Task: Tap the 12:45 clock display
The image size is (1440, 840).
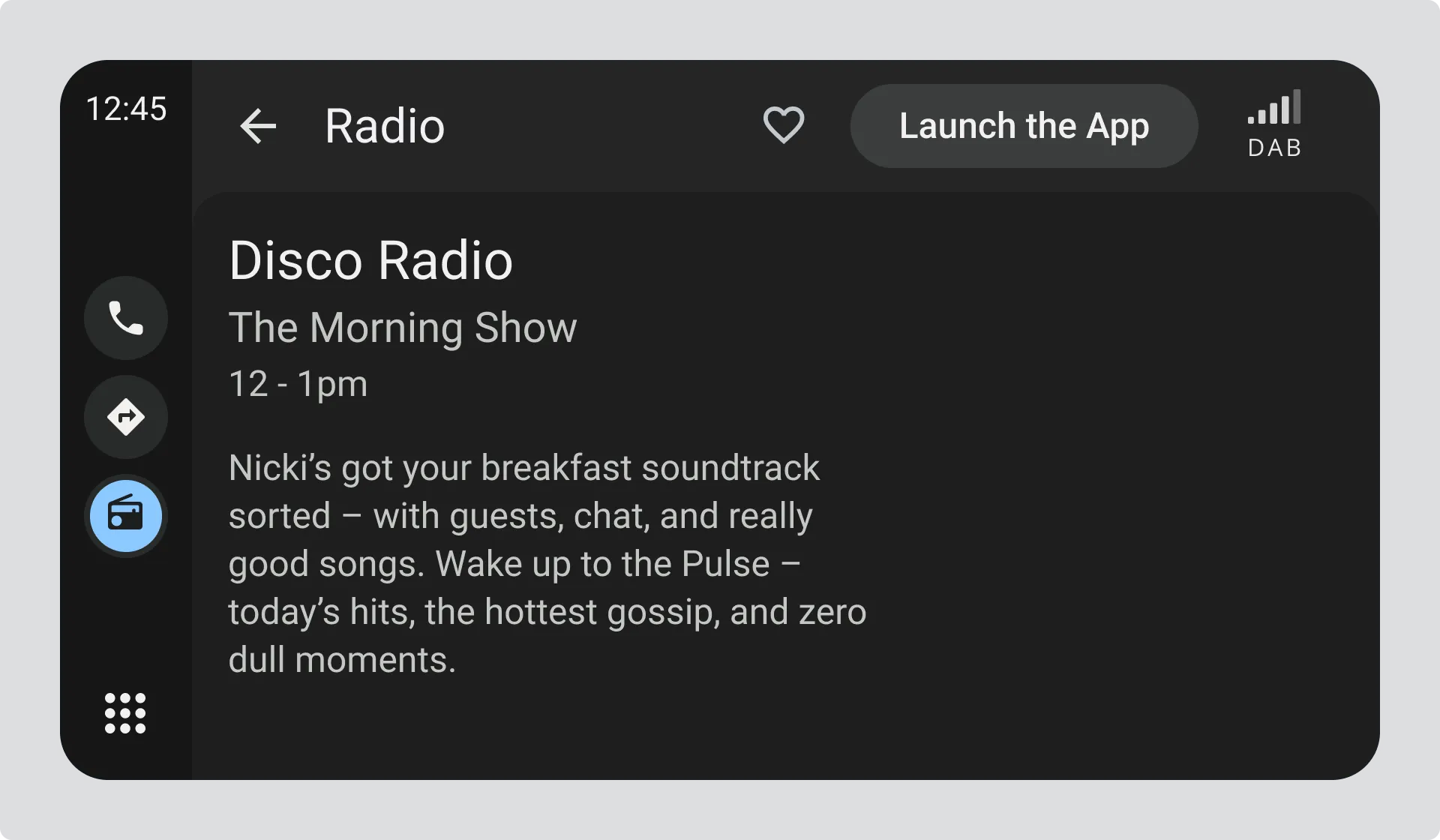Action: tap(126, 109)
